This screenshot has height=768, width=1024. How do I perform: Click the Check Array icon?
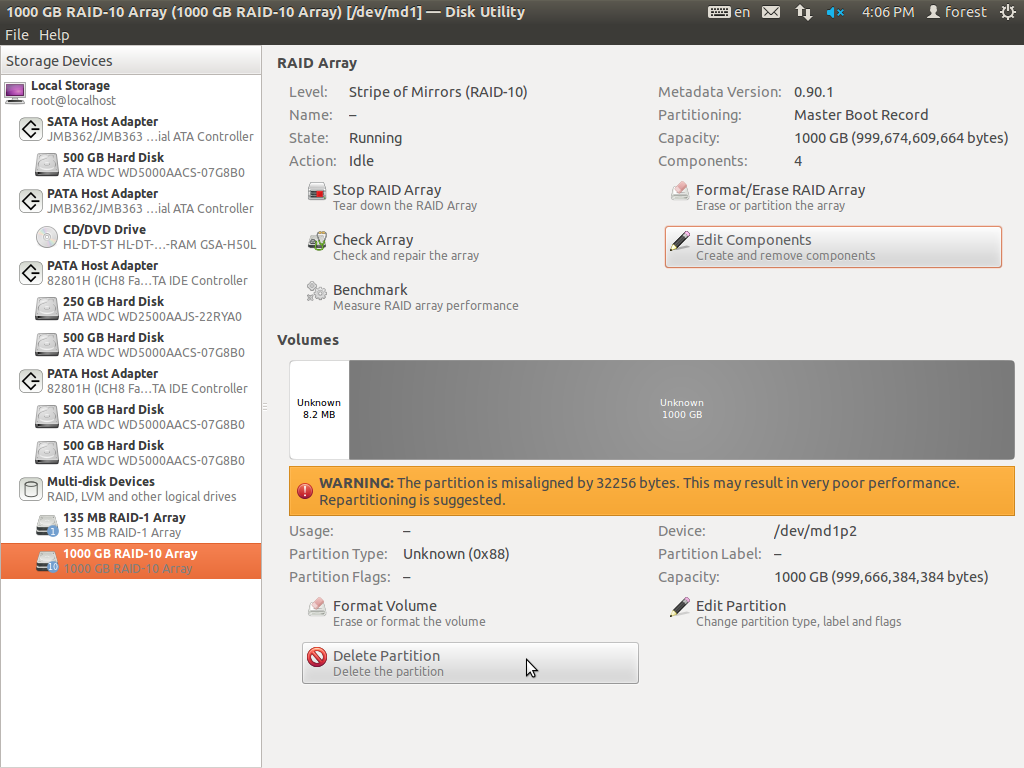(317, 241)
